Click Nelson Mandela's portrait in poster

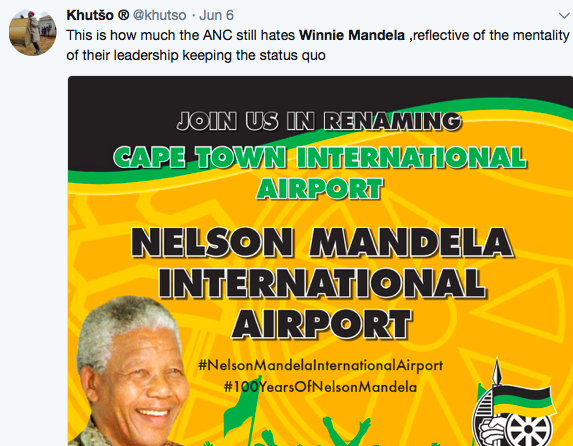[130, 372]
